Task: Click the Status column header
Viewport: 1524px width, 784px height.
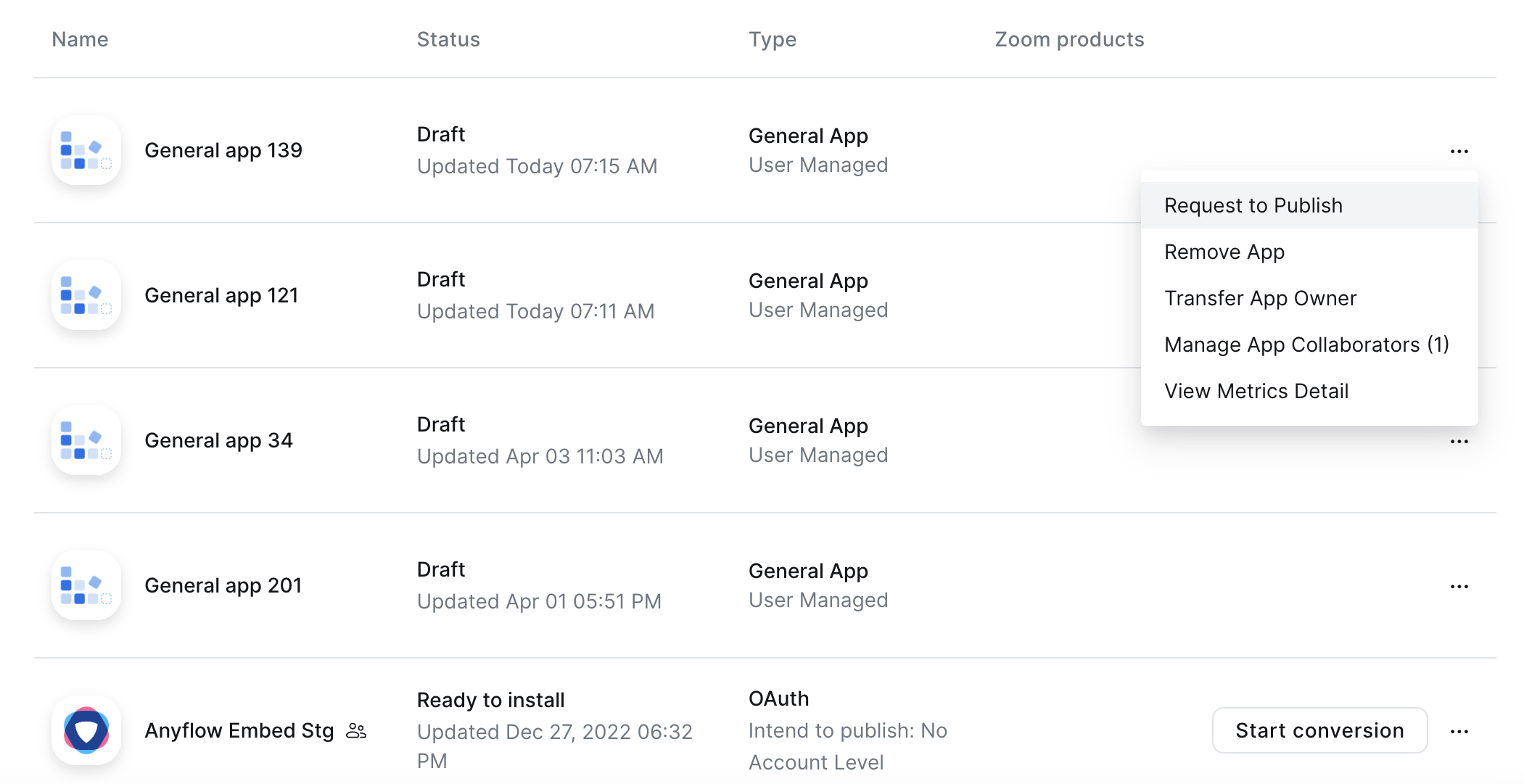Action: pyautogui.click(x=448, y=39)
